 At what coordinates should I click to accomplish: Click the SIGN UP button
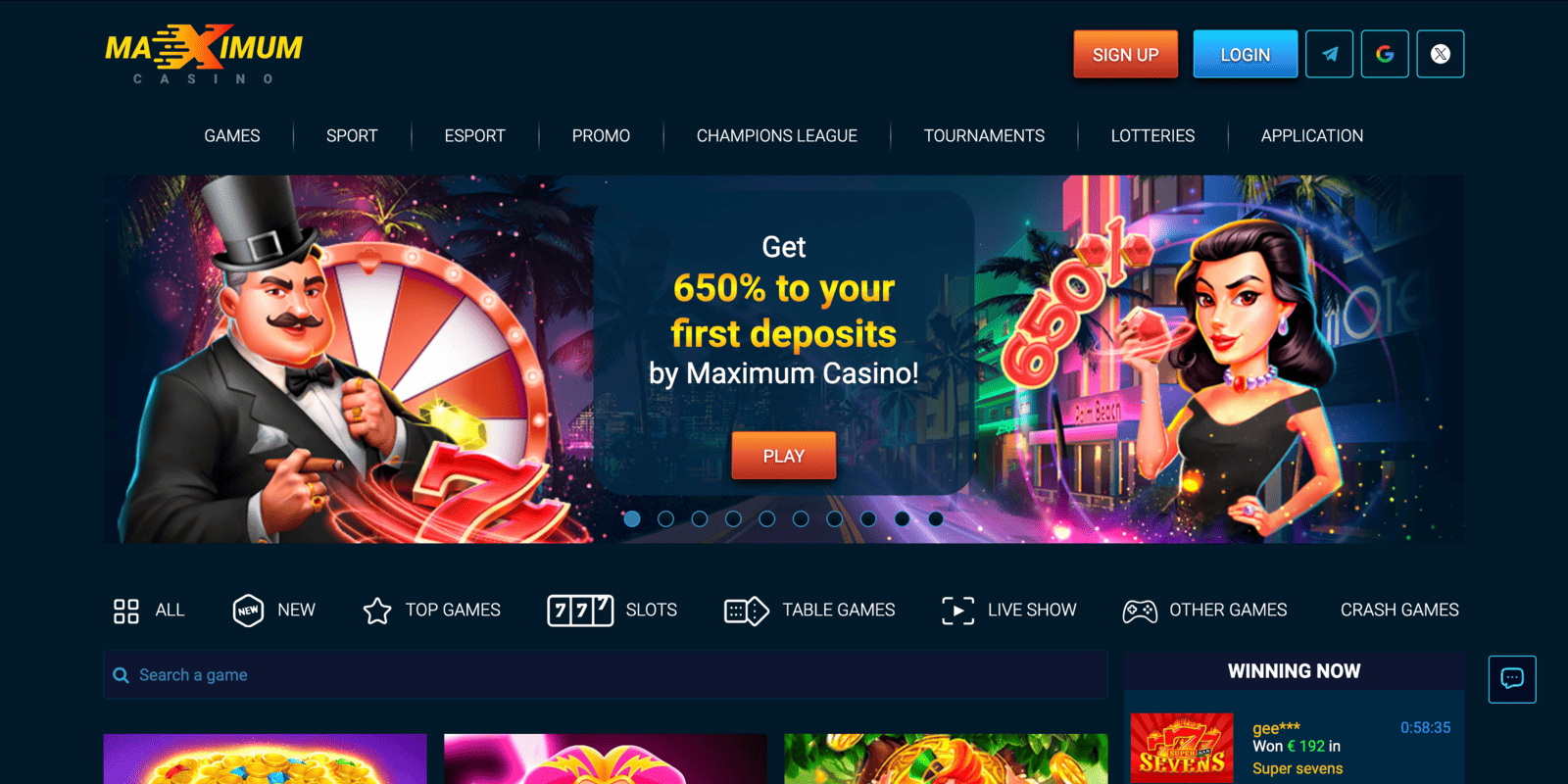click(x=1126, y=54)
